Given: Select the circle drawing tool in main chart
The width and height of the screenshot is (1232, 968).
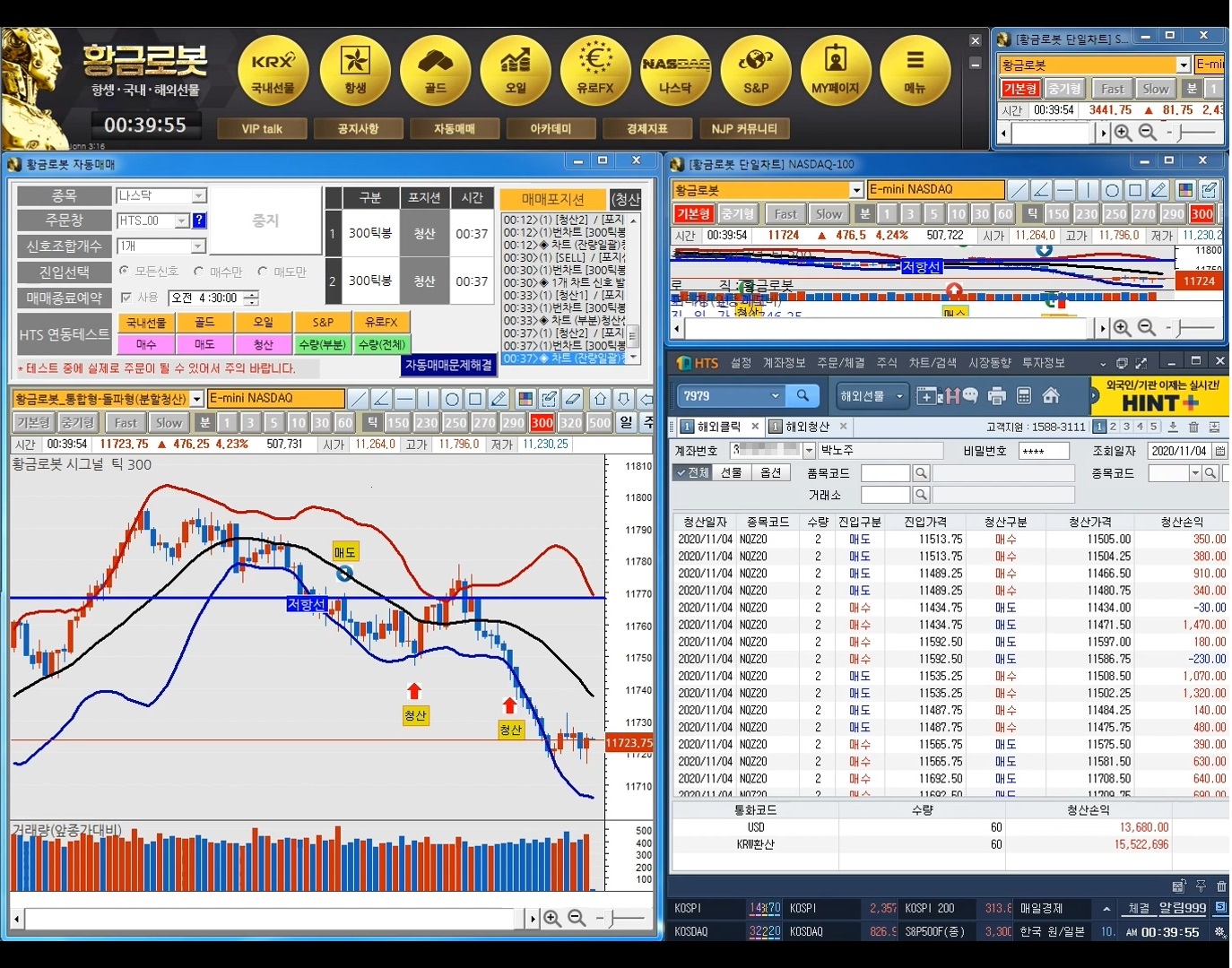Looking at the screenshot, I should (452, 399).
